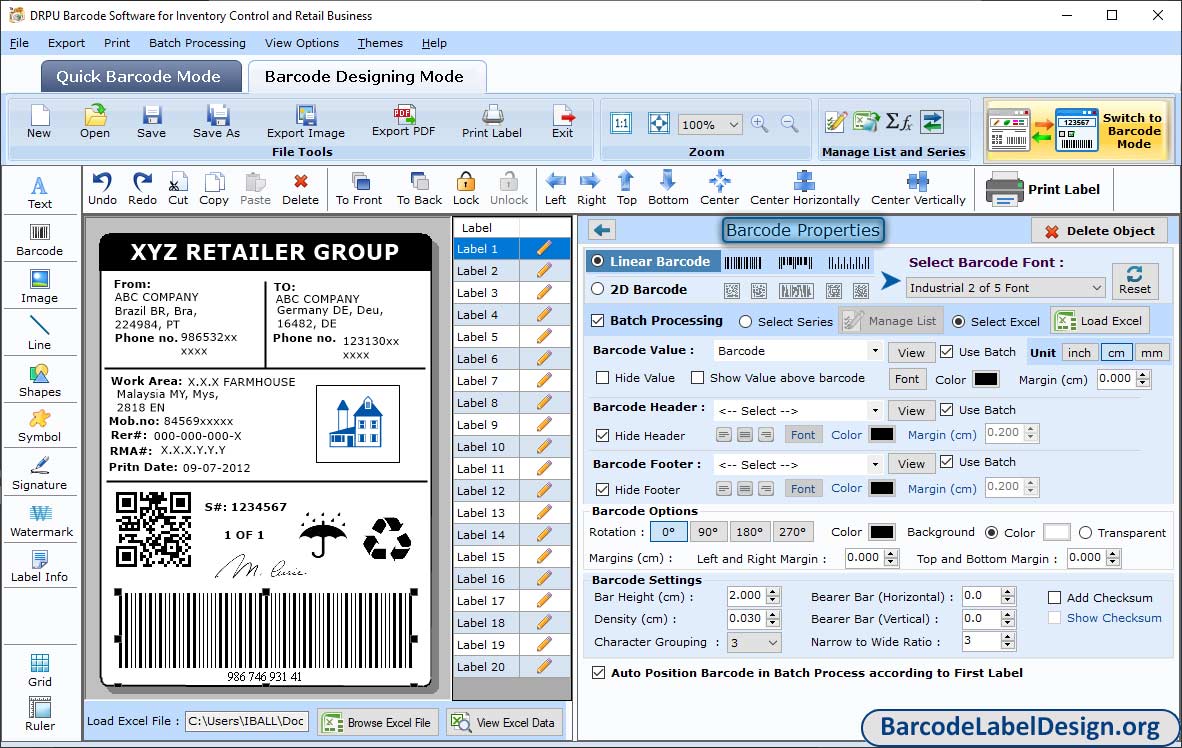This screenshot has width=1182, height=748.
Task: Set rotation to 90° button
Action: [708, 532]
